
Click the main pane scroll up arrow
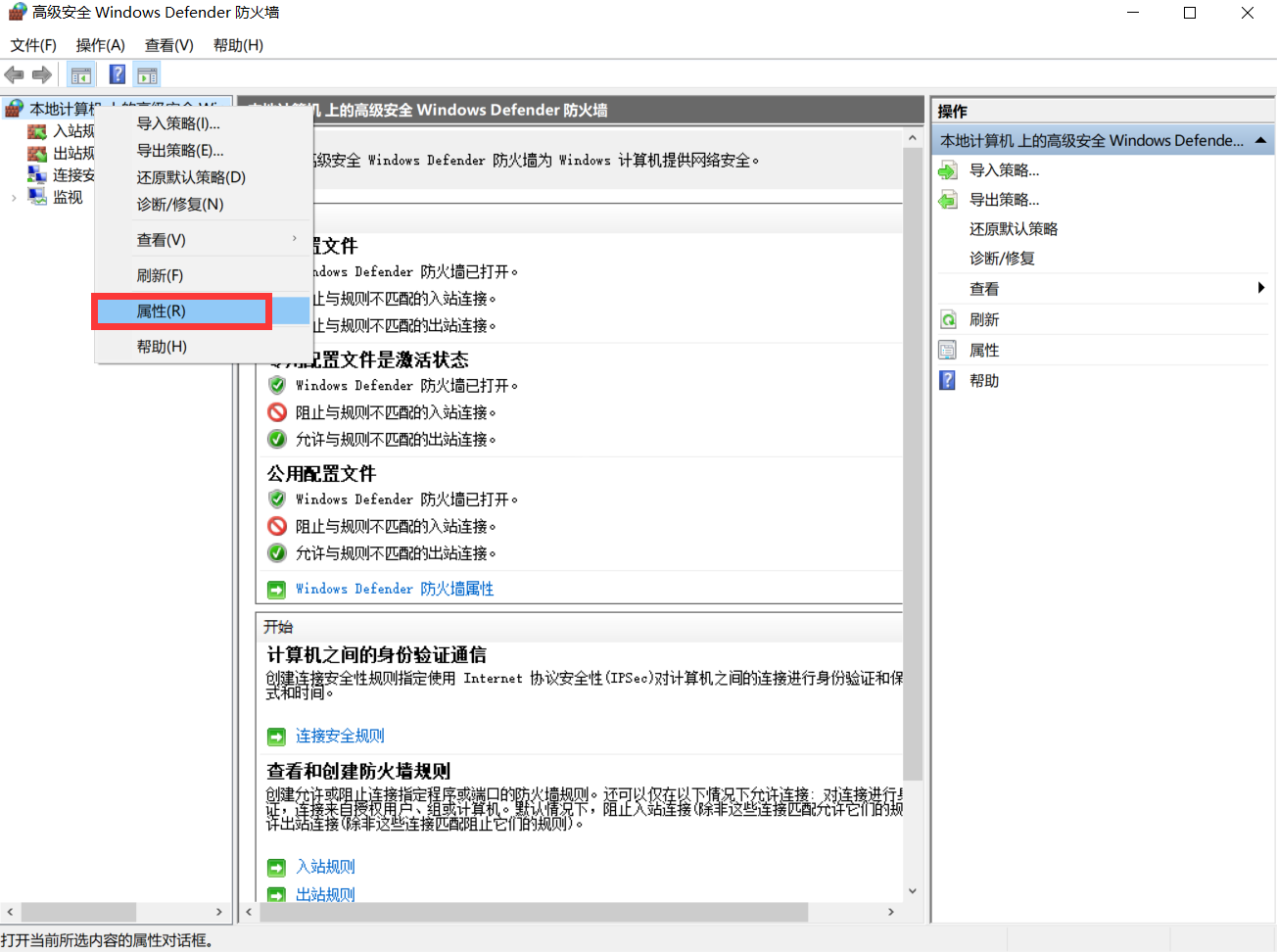(913, 138)
